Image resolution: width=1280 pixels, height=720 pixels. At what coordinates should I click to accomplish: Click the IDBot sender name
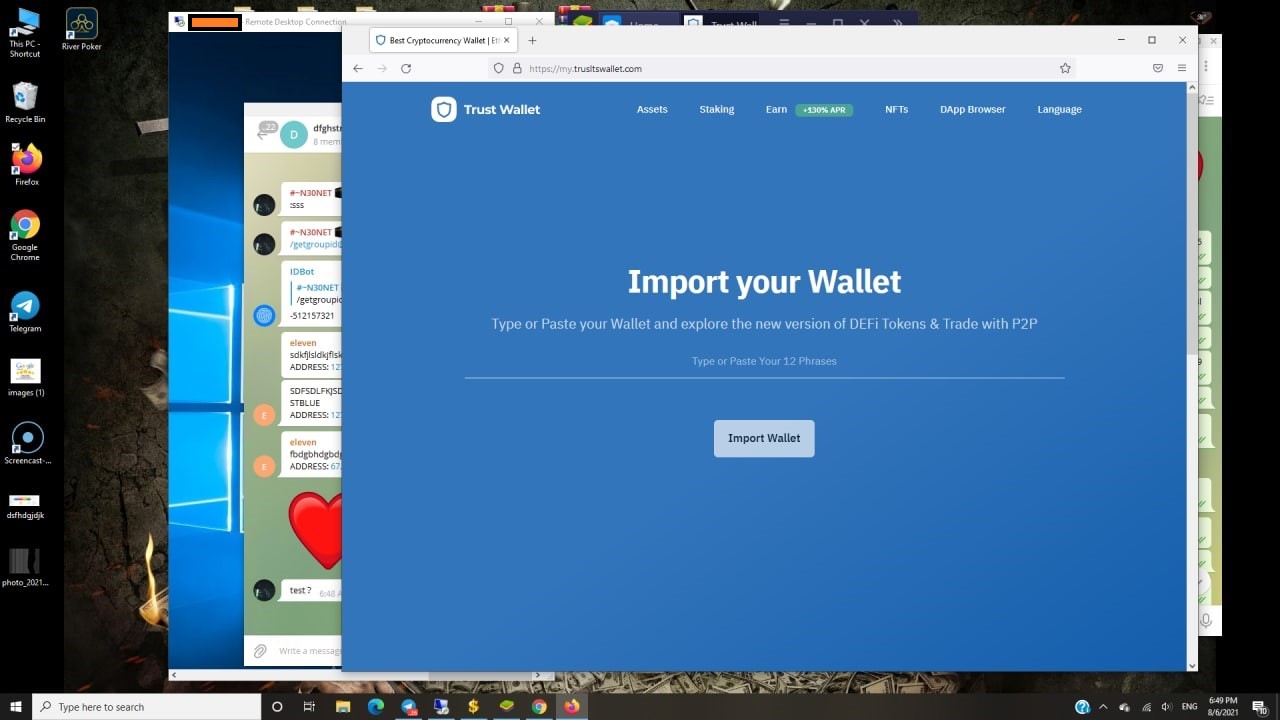pyautogui.click(x=302, y=272)
